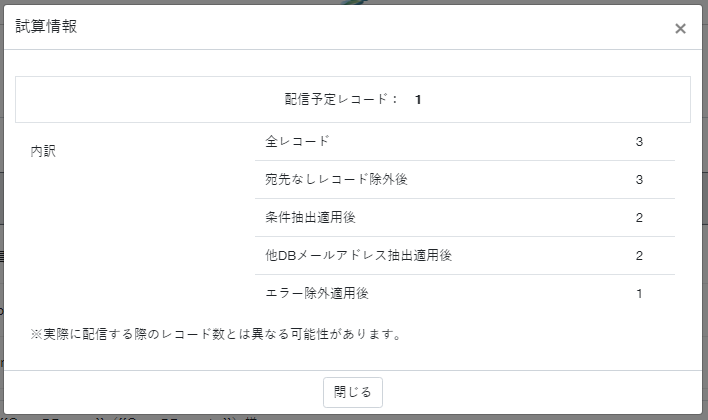Click the 閉じる button

click(353, 392)
